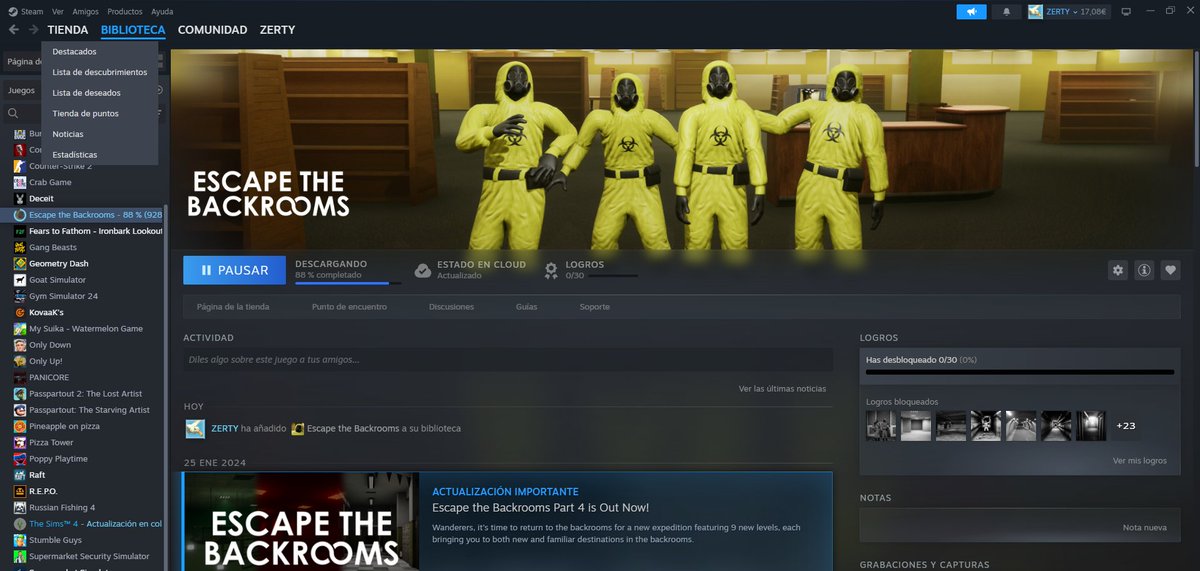This screenshot has height=571, width=1200.
Task: Open the Ayuda menu
Action: click(x=162, y=12)
